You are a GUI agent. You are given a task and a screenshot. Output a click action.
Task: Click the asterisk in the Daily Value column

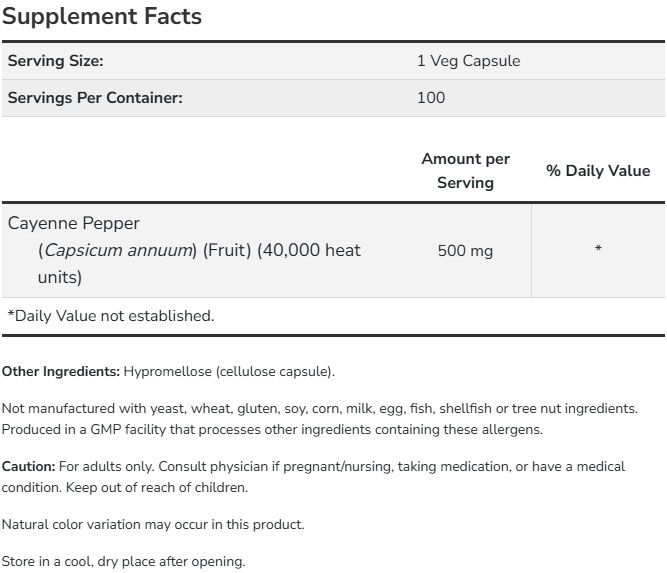(598, 250)
